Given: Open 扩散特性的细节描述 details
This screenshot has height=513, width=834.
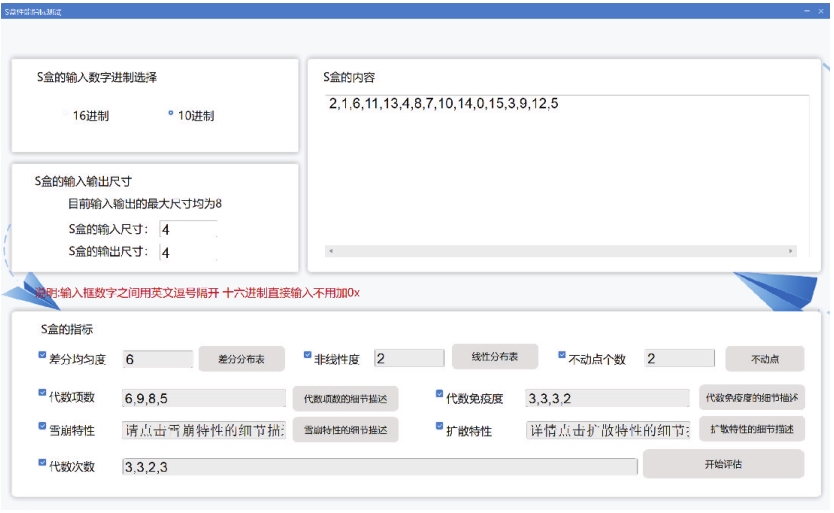Looking at the screenshot, I should tap(751, 429).
